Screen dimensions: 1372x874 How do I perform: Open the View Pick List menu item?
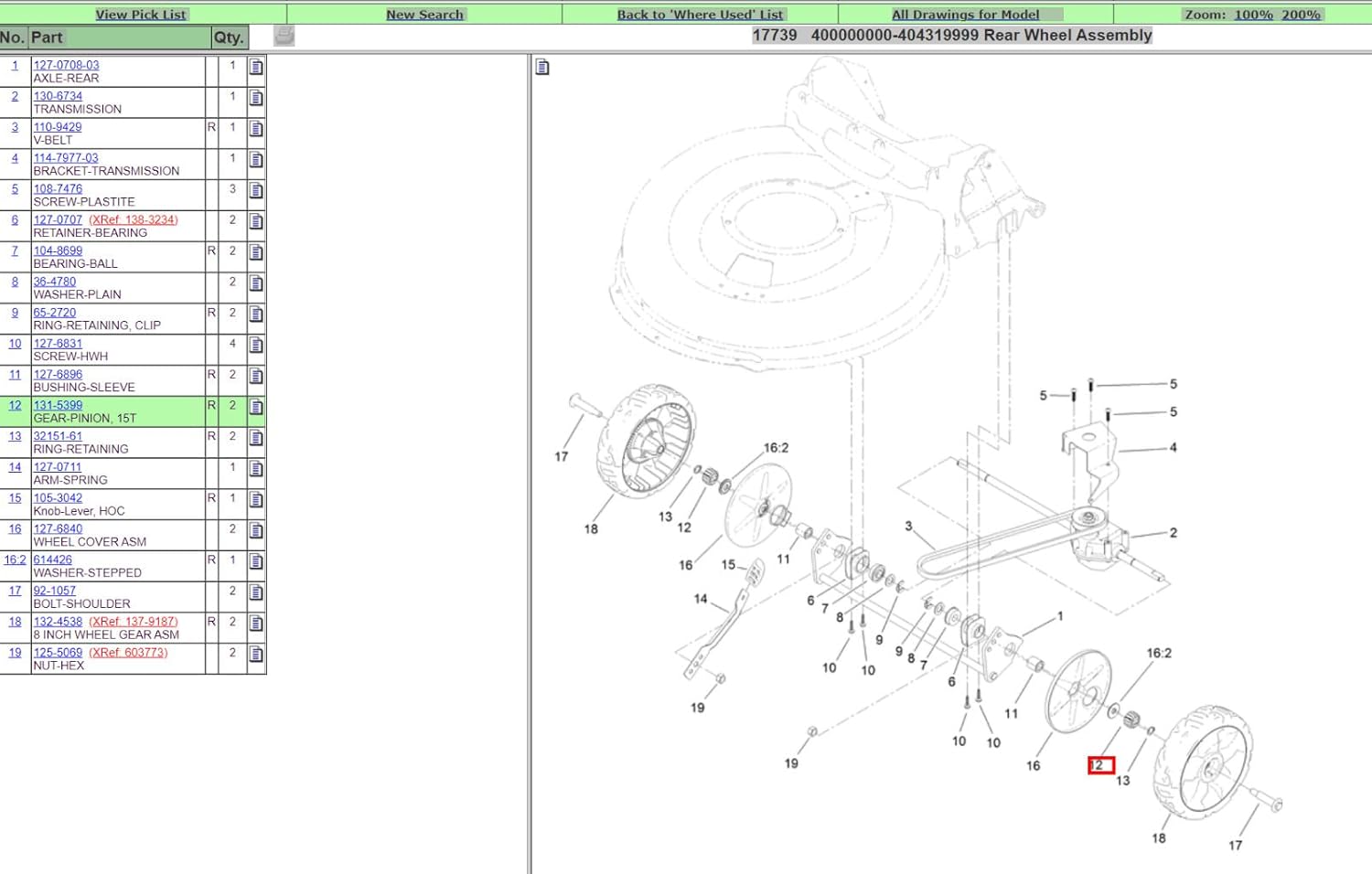pos(141,15)
